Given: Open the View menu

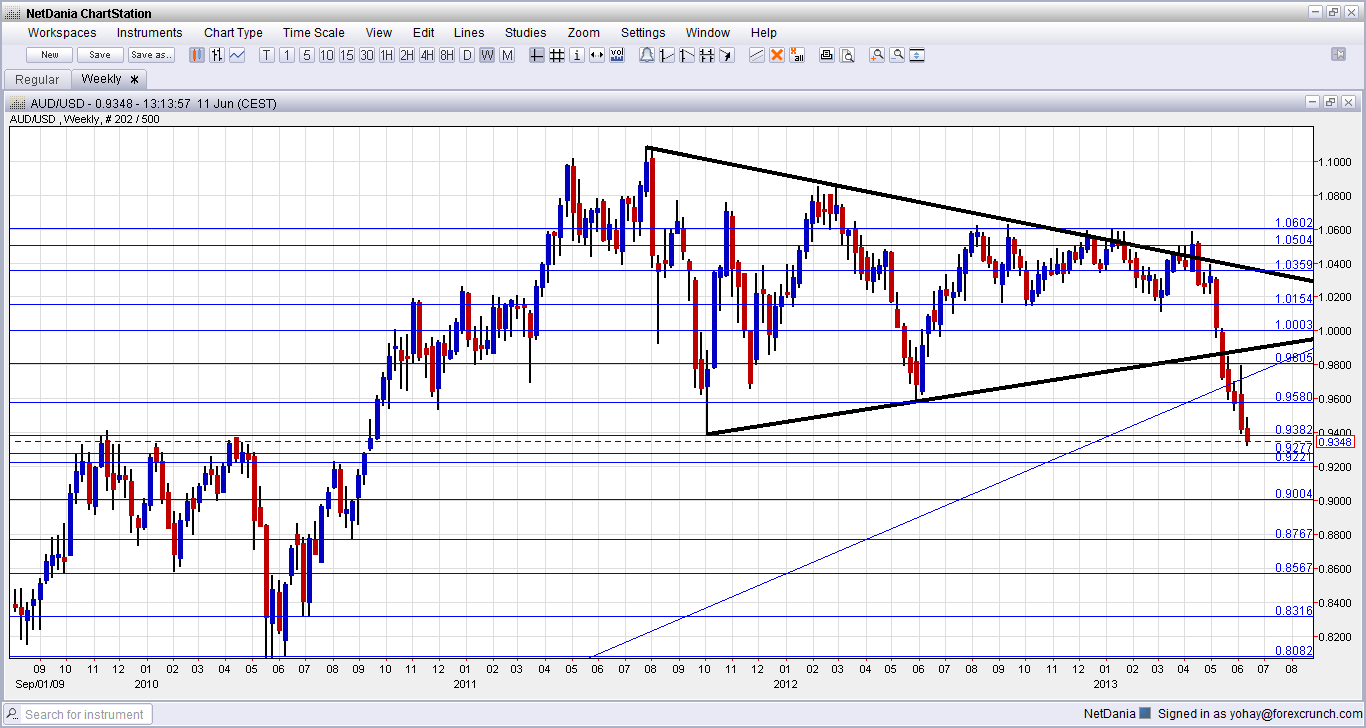Looking at the screenshot, I should coord(379,33).
